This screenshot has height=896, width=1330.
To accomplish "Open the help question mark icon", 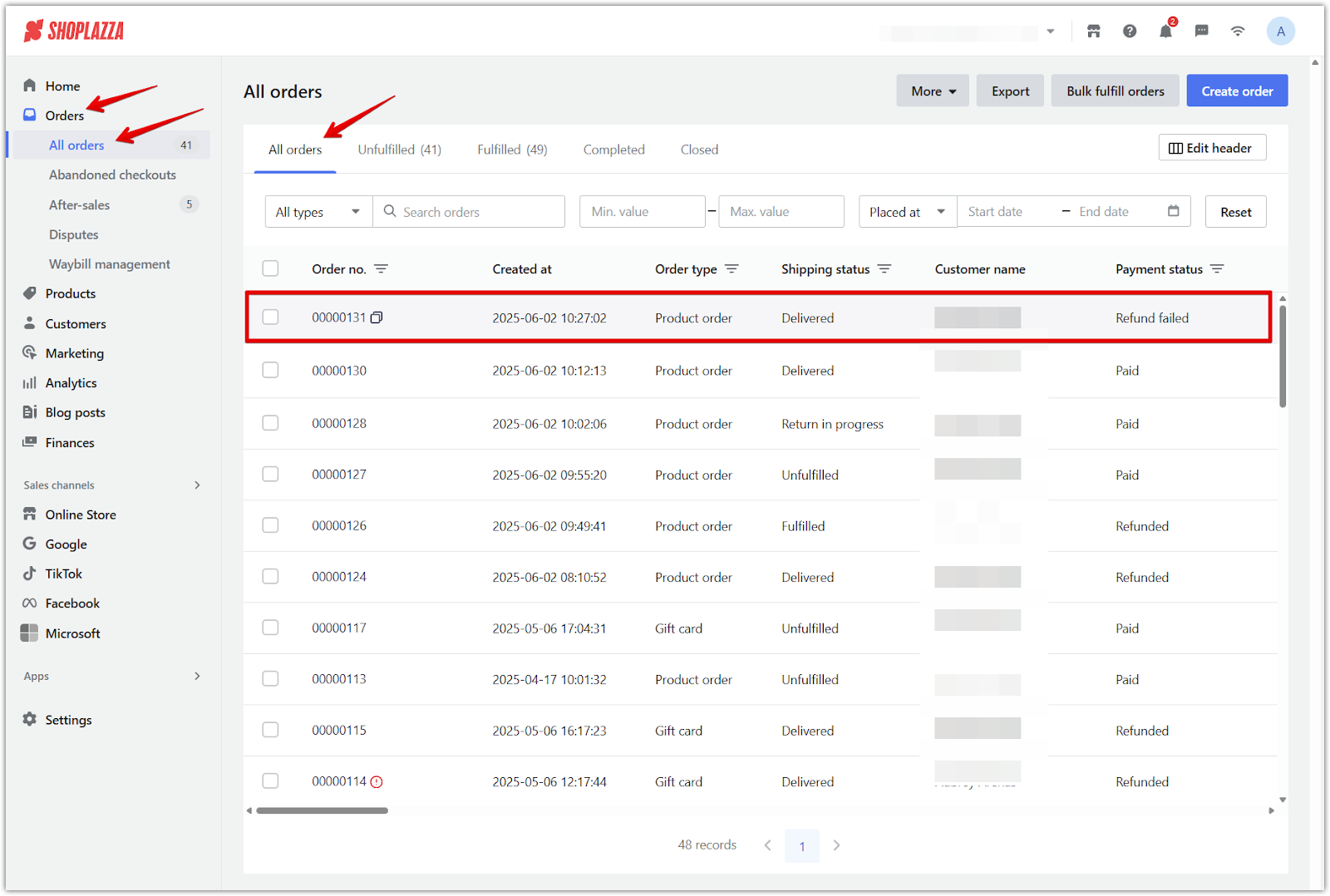I will 1129,32.
